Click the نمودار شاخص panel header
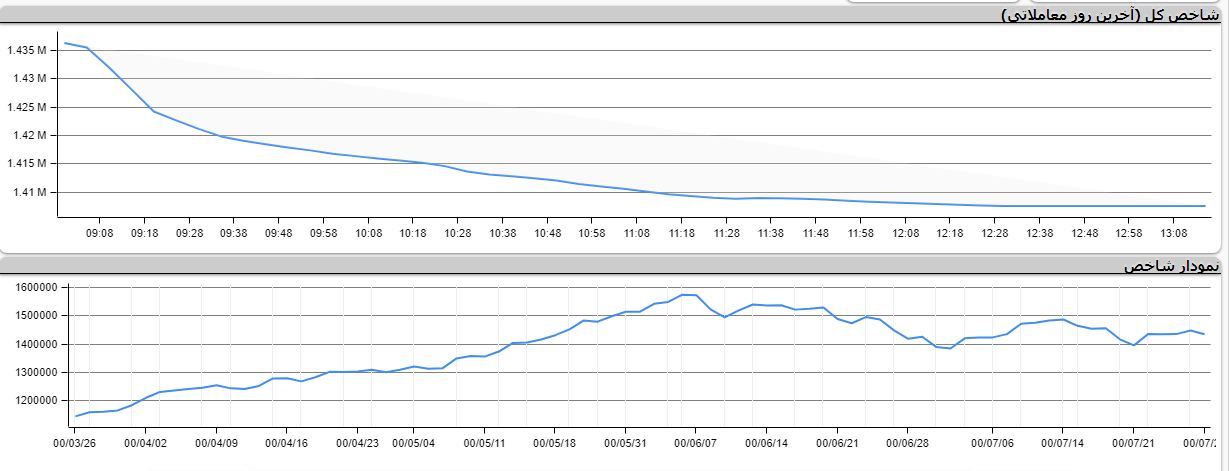Image resolution: width=1229 pixels, height=471 pixels. point(1170,266)
